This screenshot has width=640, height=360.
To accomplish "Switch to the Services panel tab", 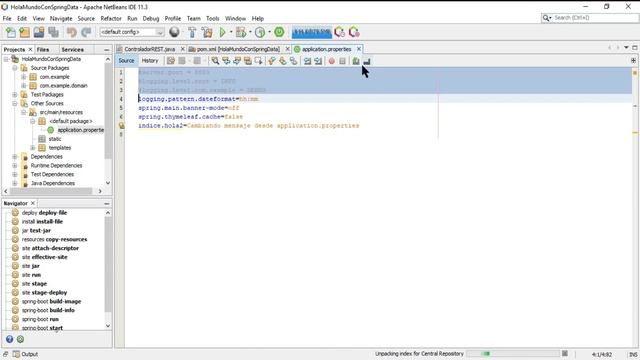I will coord(72,49).
